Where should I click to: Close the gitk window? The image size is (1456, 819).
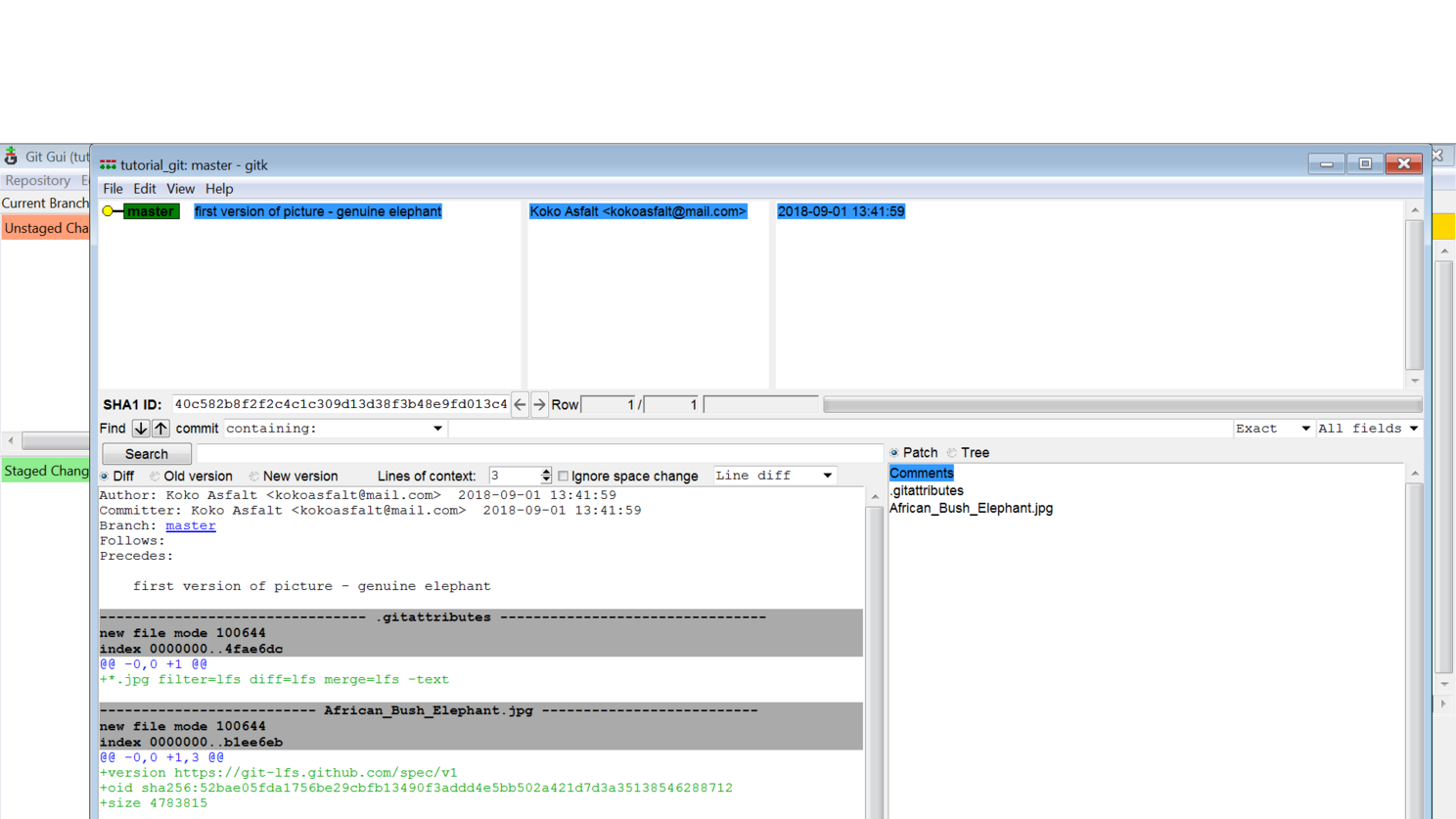1404,163
